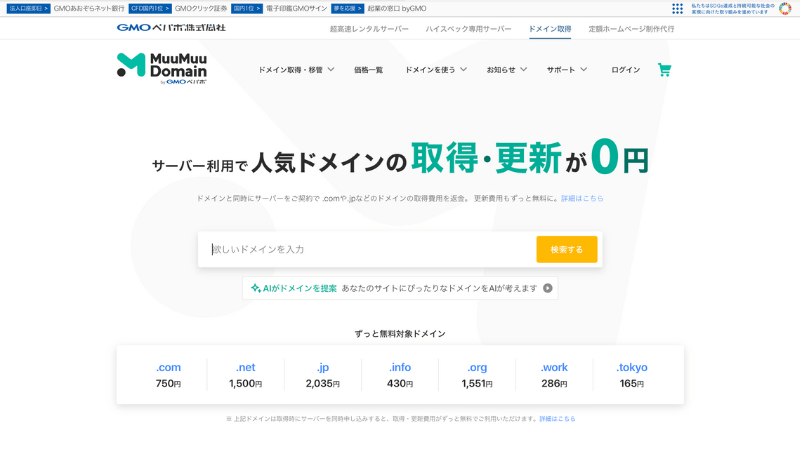This screenshot has height=450, width=800.
Task: Open the SDGs initiative text link
Action: pyautogui.click(x=733, y=9)
